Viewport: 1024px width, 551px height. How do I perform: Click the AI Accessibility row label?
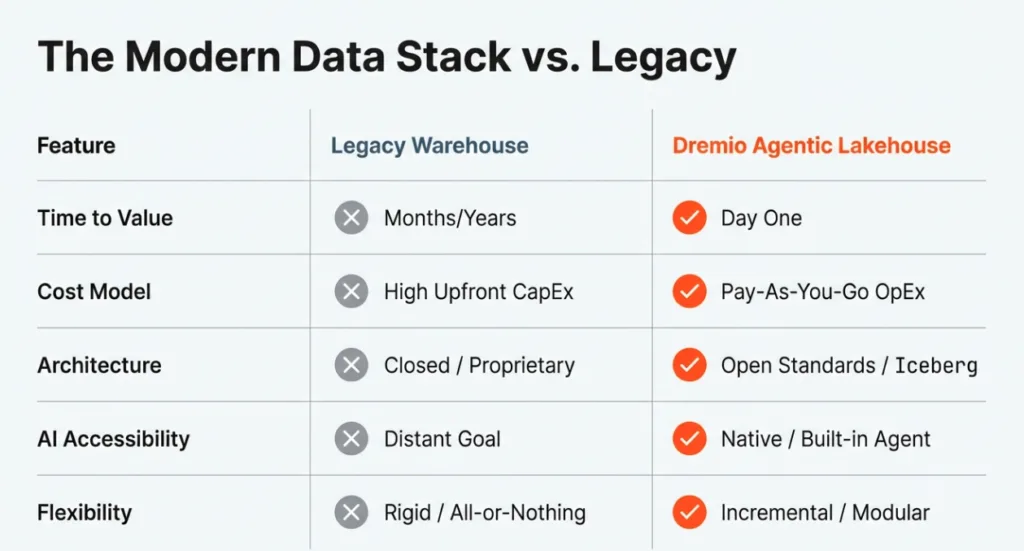(113, 438)
